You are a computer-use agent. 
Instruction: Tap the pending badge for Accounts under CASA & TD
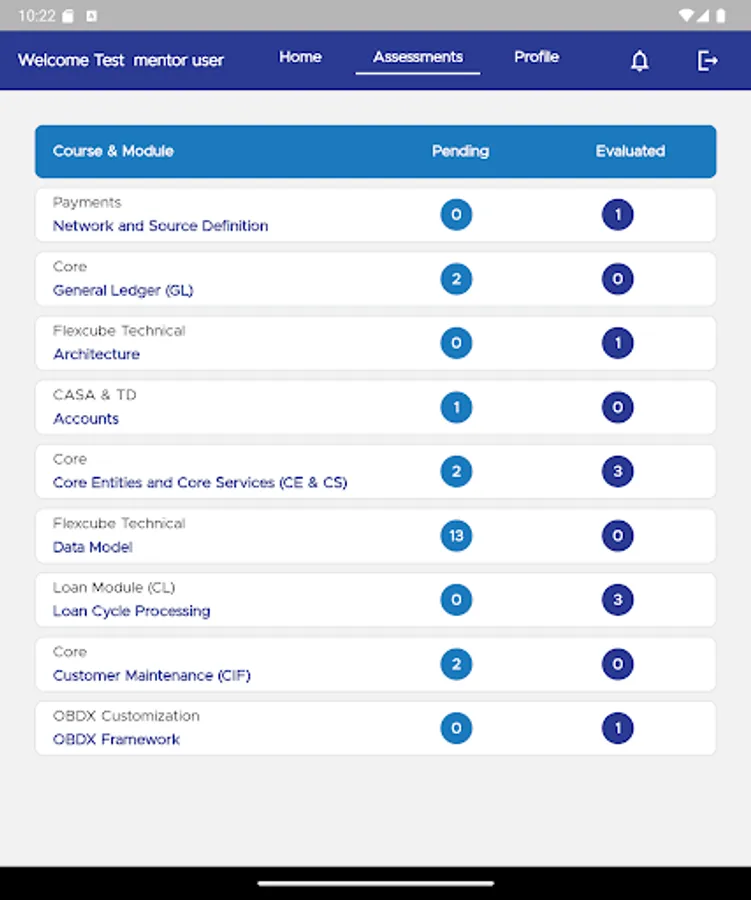coord(456,407)
